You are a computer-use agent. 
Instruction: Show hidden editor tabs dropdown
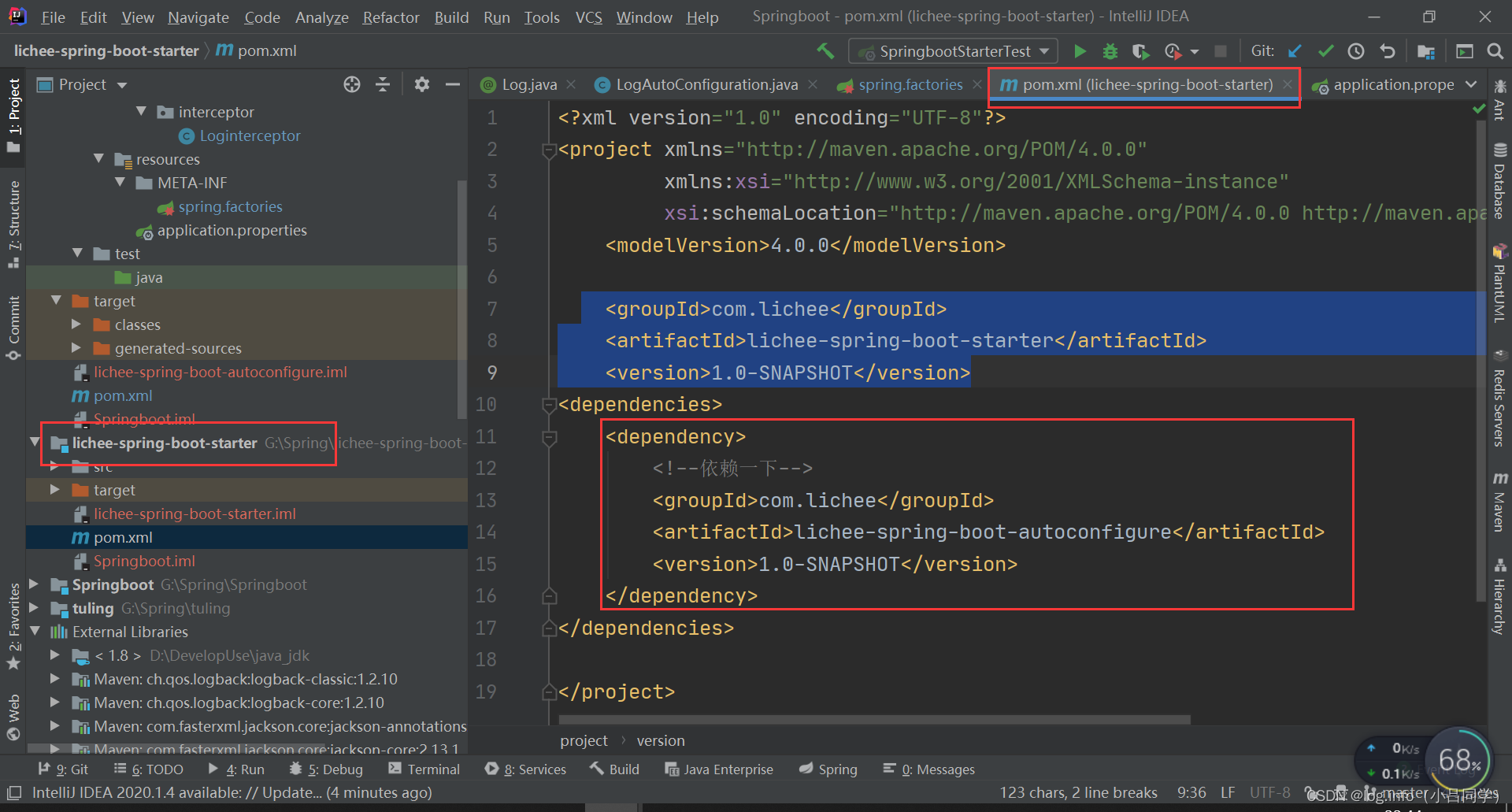(1471, 84)
